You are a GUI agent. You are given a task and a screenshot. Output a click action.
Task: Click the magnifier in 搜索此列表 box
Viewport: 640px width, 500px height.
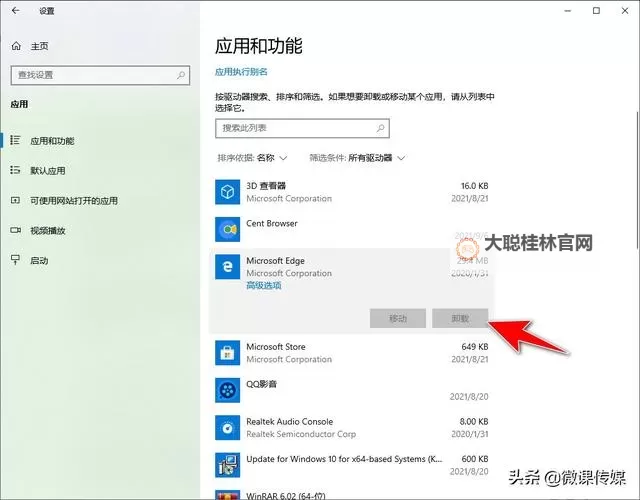[380, 128]
